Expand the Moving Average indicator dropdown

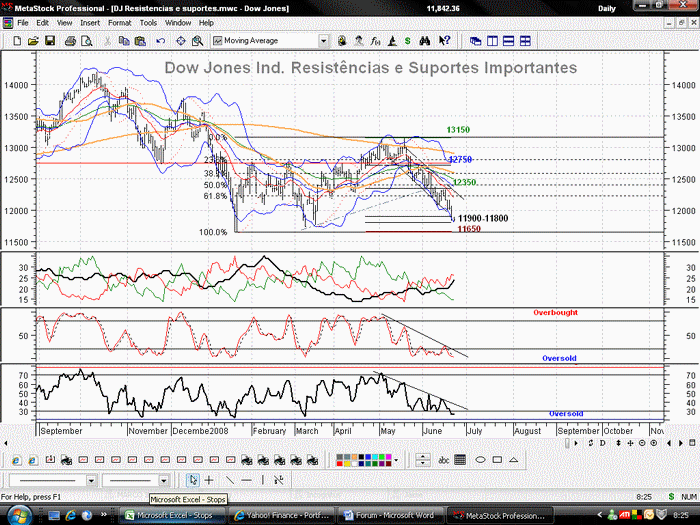(323, 41)
